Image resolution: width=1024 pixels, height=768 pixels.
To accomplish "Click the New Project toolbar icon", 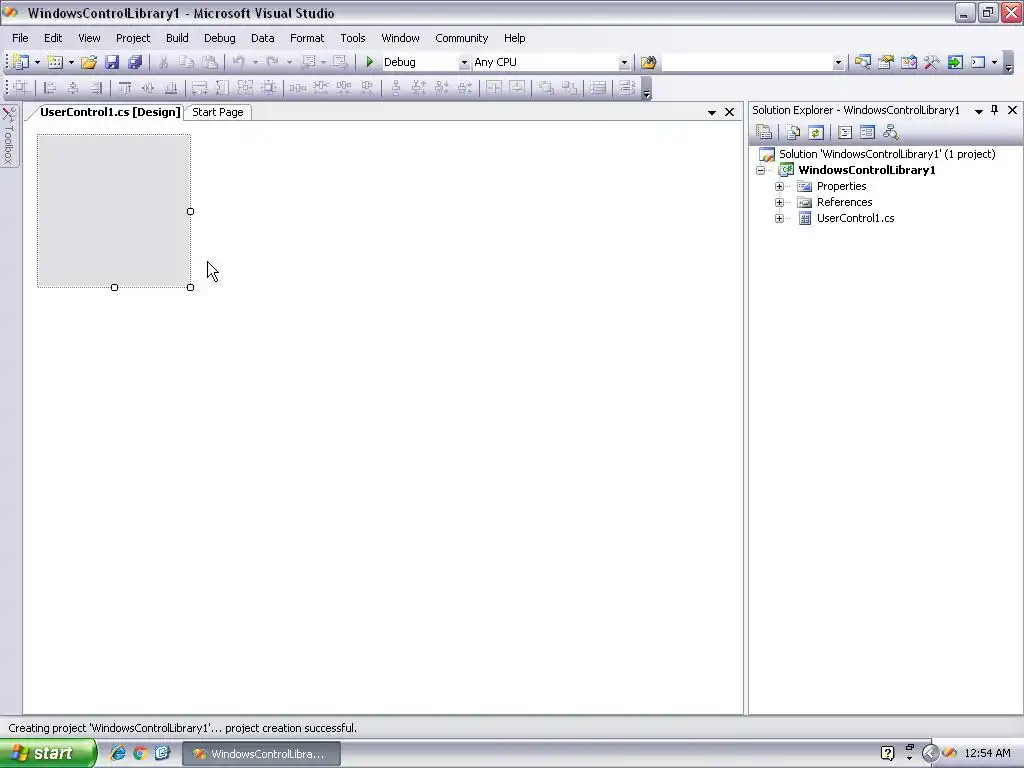I will pyautogui.click(x=21, y=62).
